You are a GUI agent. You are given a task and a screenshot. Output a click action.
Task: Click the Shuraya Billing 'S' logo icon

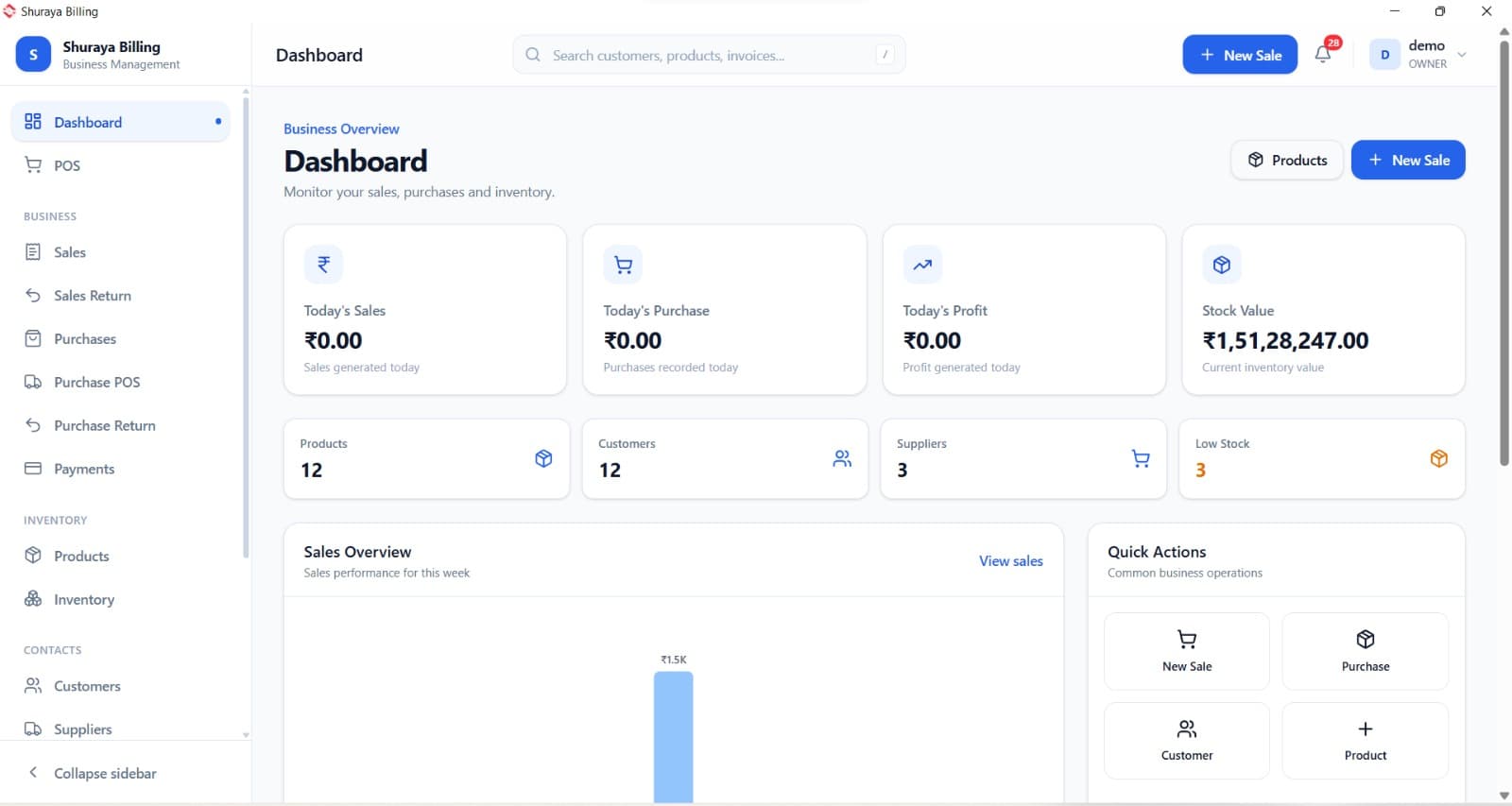[33, 55]
